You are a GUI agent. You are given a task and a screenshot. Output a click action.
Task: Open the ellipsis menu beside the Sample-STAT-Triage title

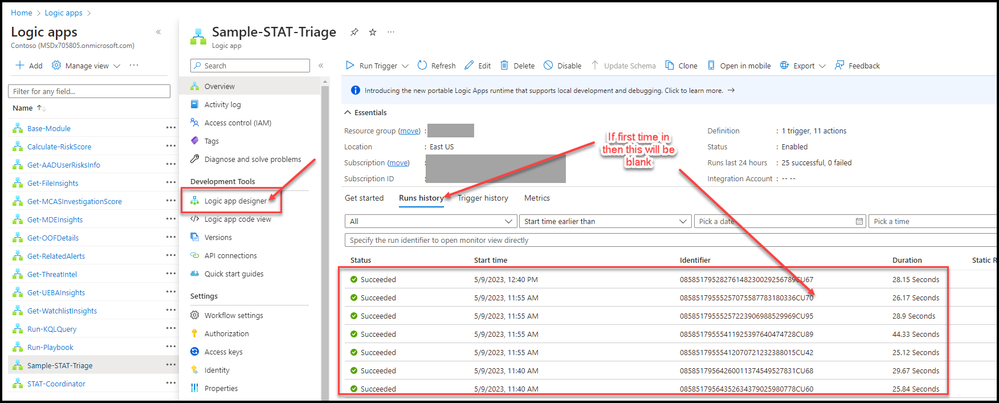pyautogui.click(x=391, y=32)
